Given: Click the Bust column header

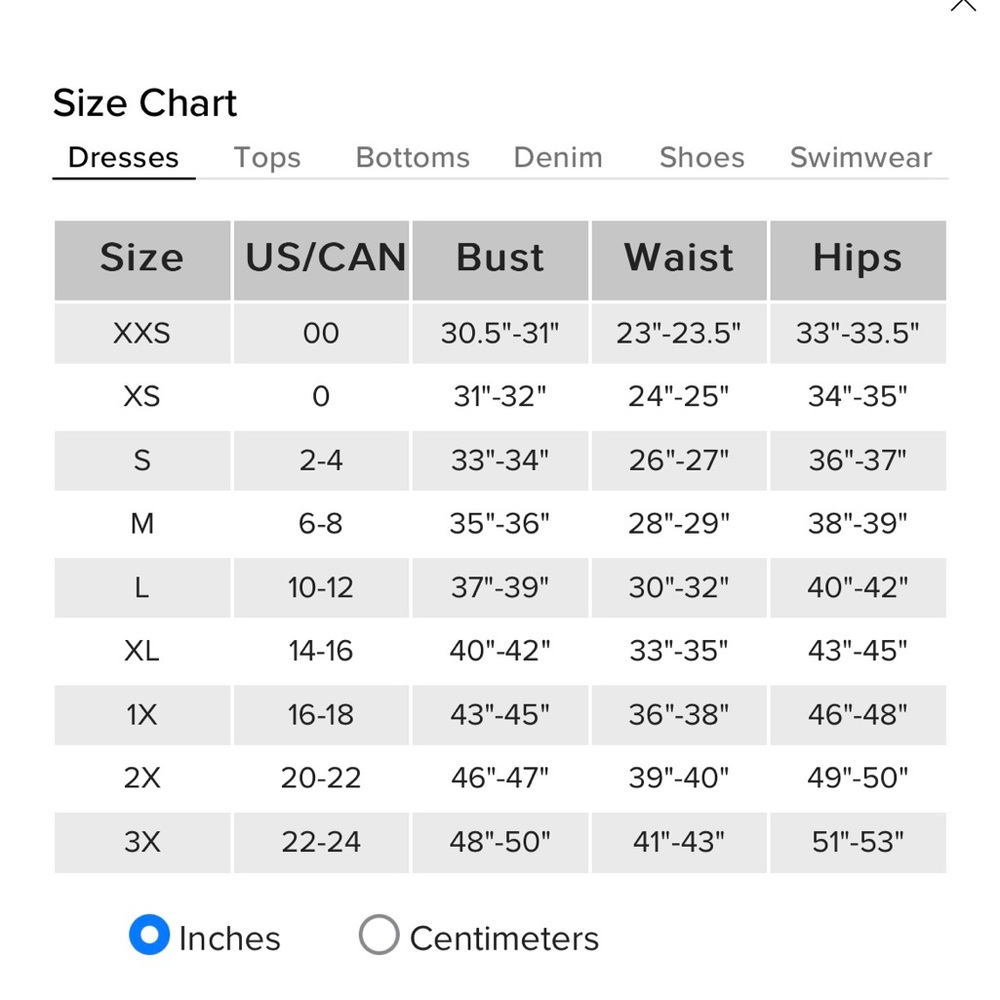Looking at the screenshot, I should click(500, 260).
